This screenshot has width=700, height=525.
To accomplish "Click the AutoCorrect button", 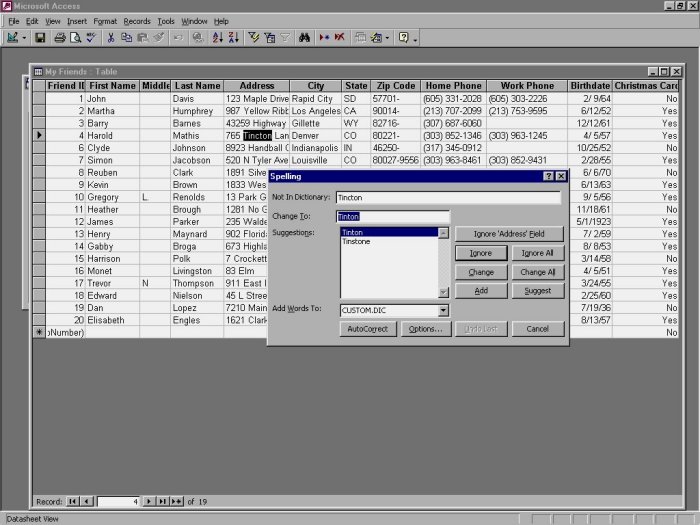I will point(367,329).
